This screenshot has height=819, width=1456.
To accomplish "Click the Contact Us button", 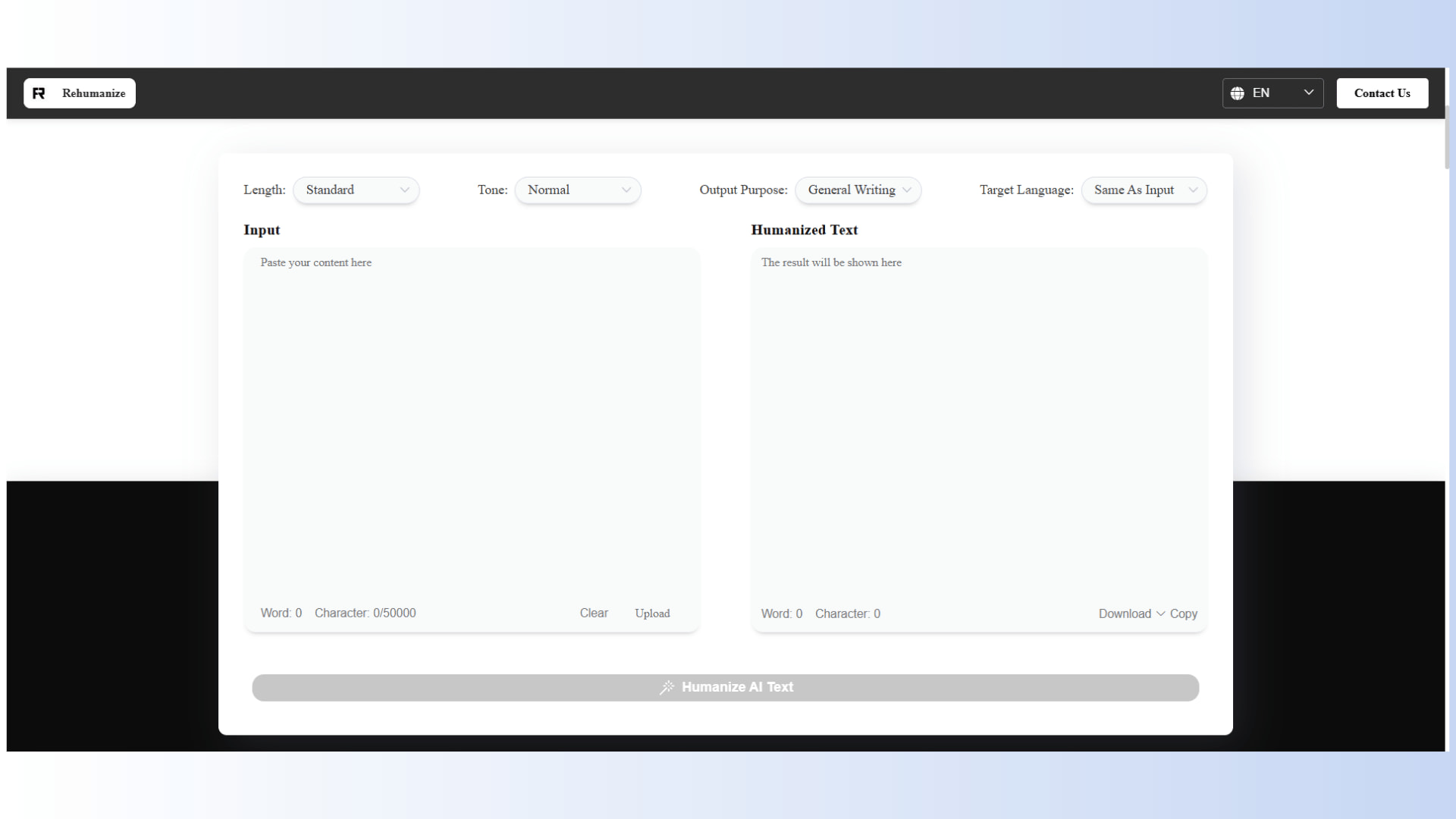I will tap(1382, 93).
